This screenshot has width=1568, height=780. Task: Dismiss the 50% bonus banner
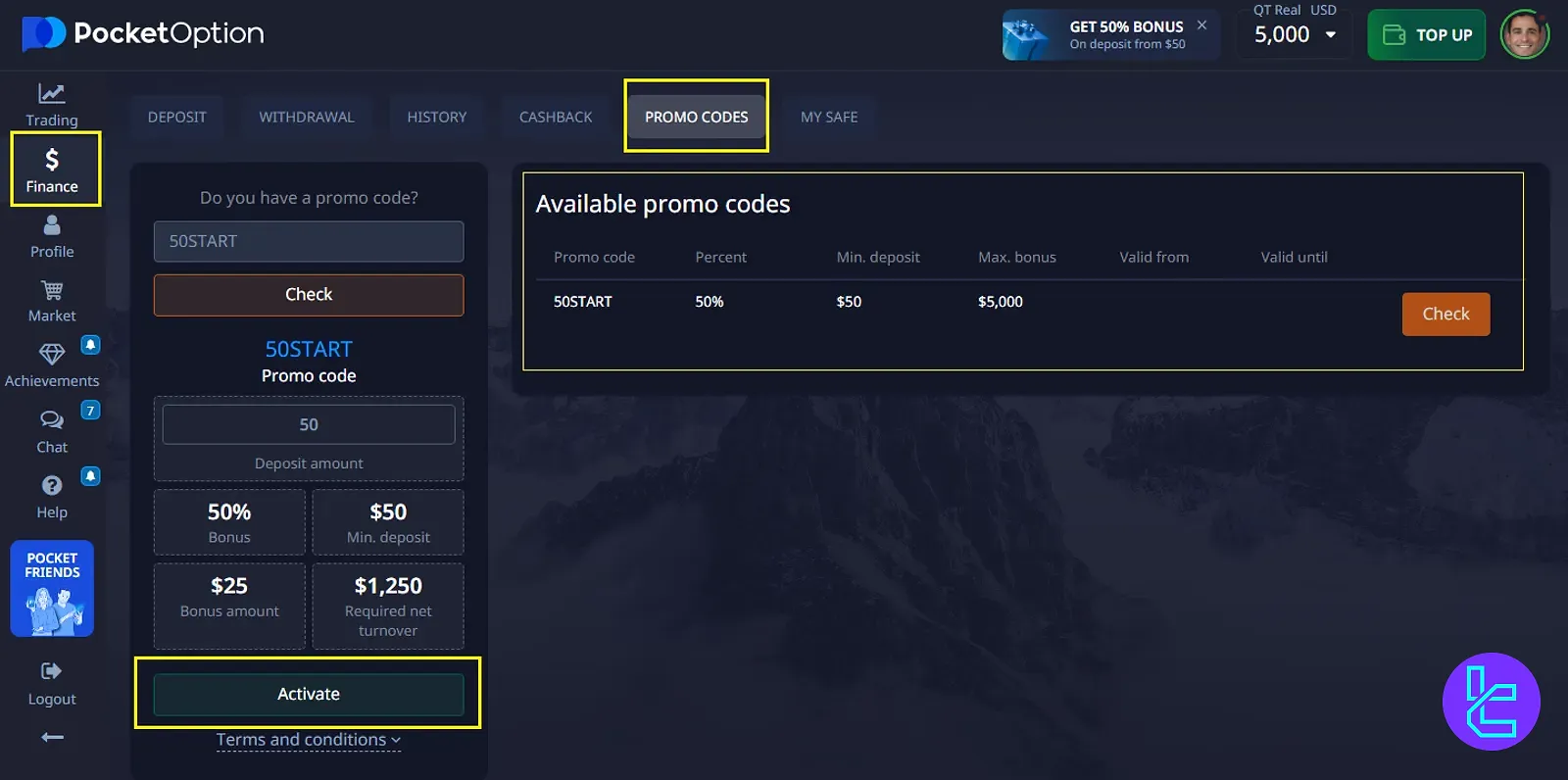coord(1201,25)
